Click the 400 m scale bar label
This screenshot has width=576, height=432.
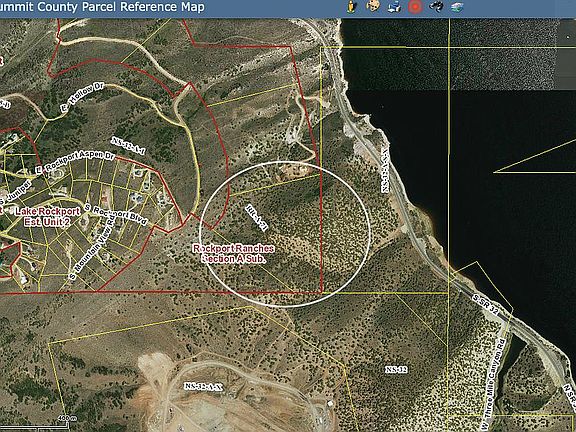click(x=68, y=418)
